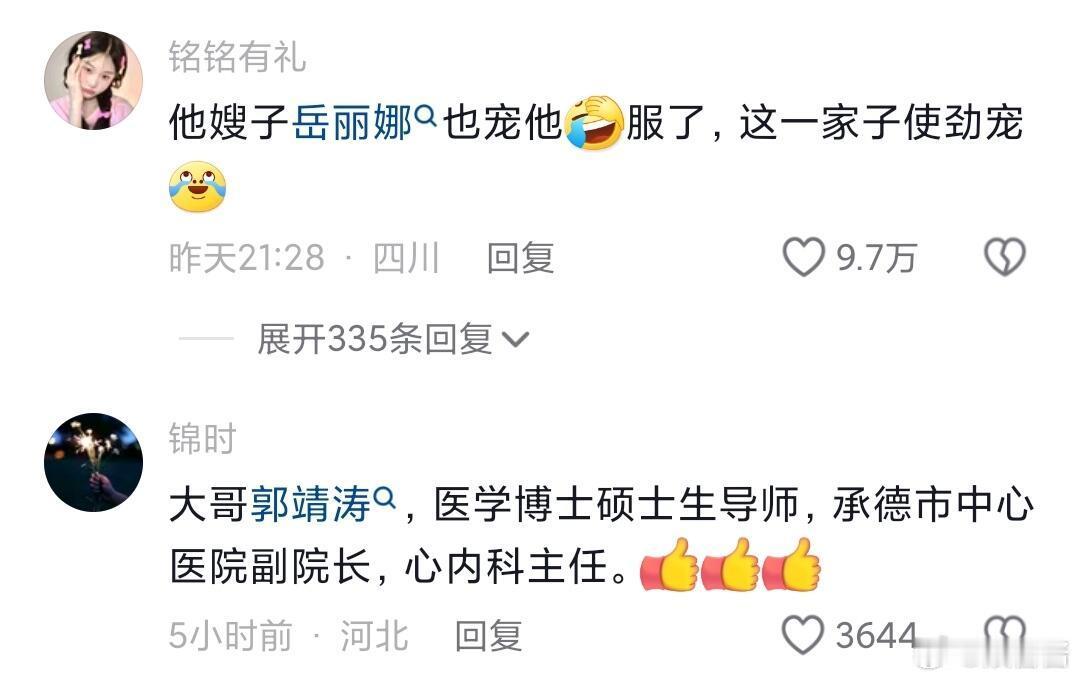This screenshot has width=1080, height=680.
Task: Like the comment by 锦时
Action: click(x=803, y=635)
